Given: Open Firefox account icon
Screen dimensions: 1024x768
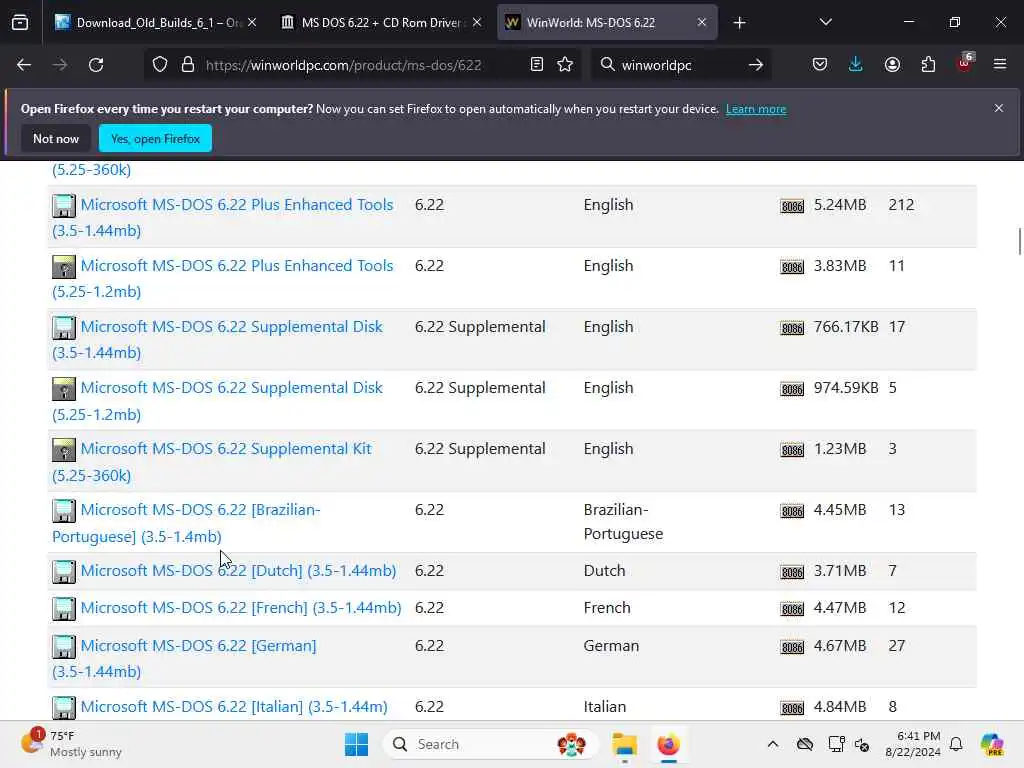Looking at the screenshot, I should [892, 65].
